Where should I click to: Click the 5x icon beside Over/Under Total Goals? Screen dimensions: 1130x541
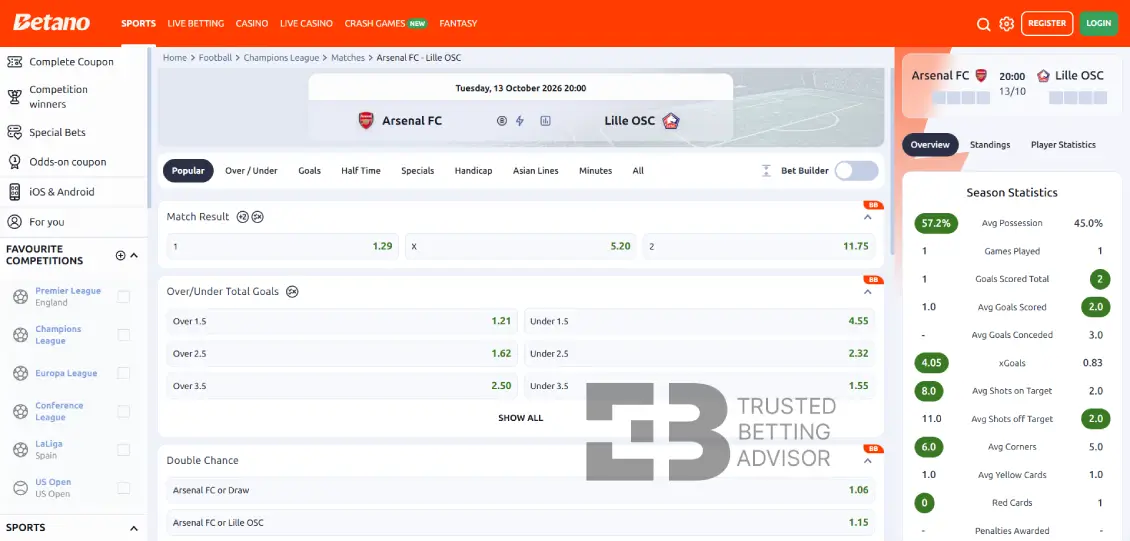click(x=292, y=292)
